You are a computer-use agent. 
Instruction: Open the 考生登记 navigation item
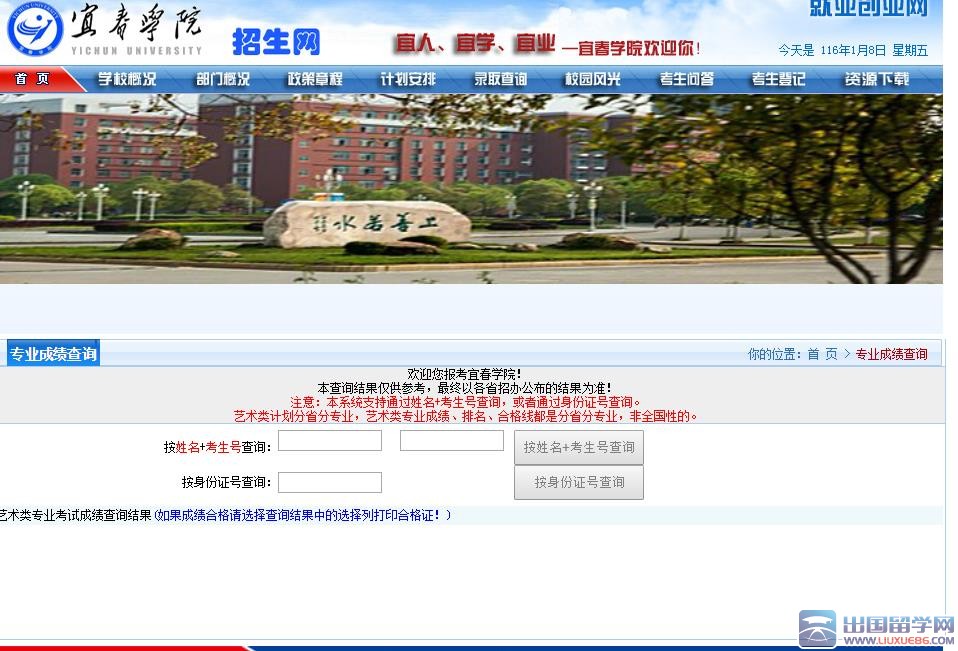coord(778,79)
